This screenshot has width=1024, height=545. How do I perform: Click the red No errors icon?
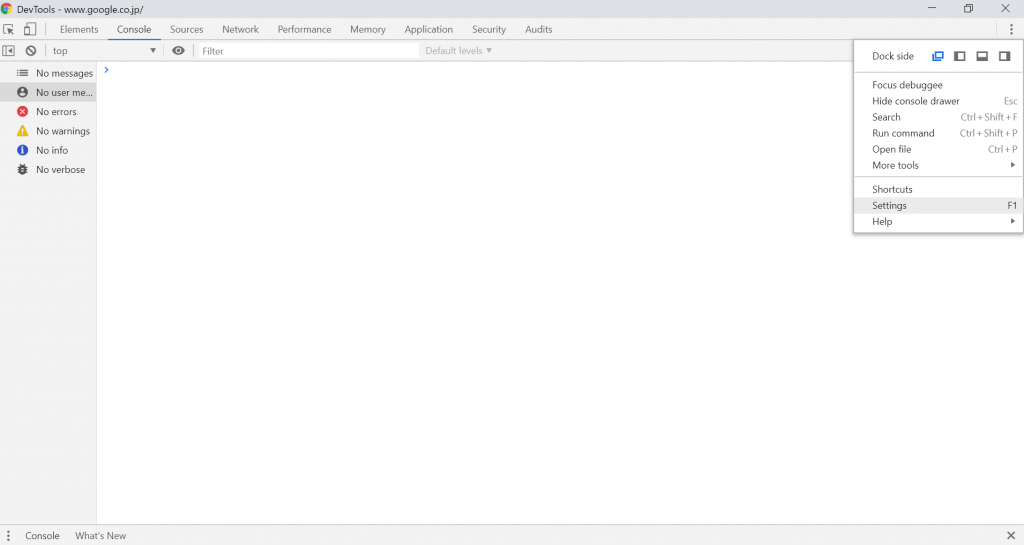(22, 112)
